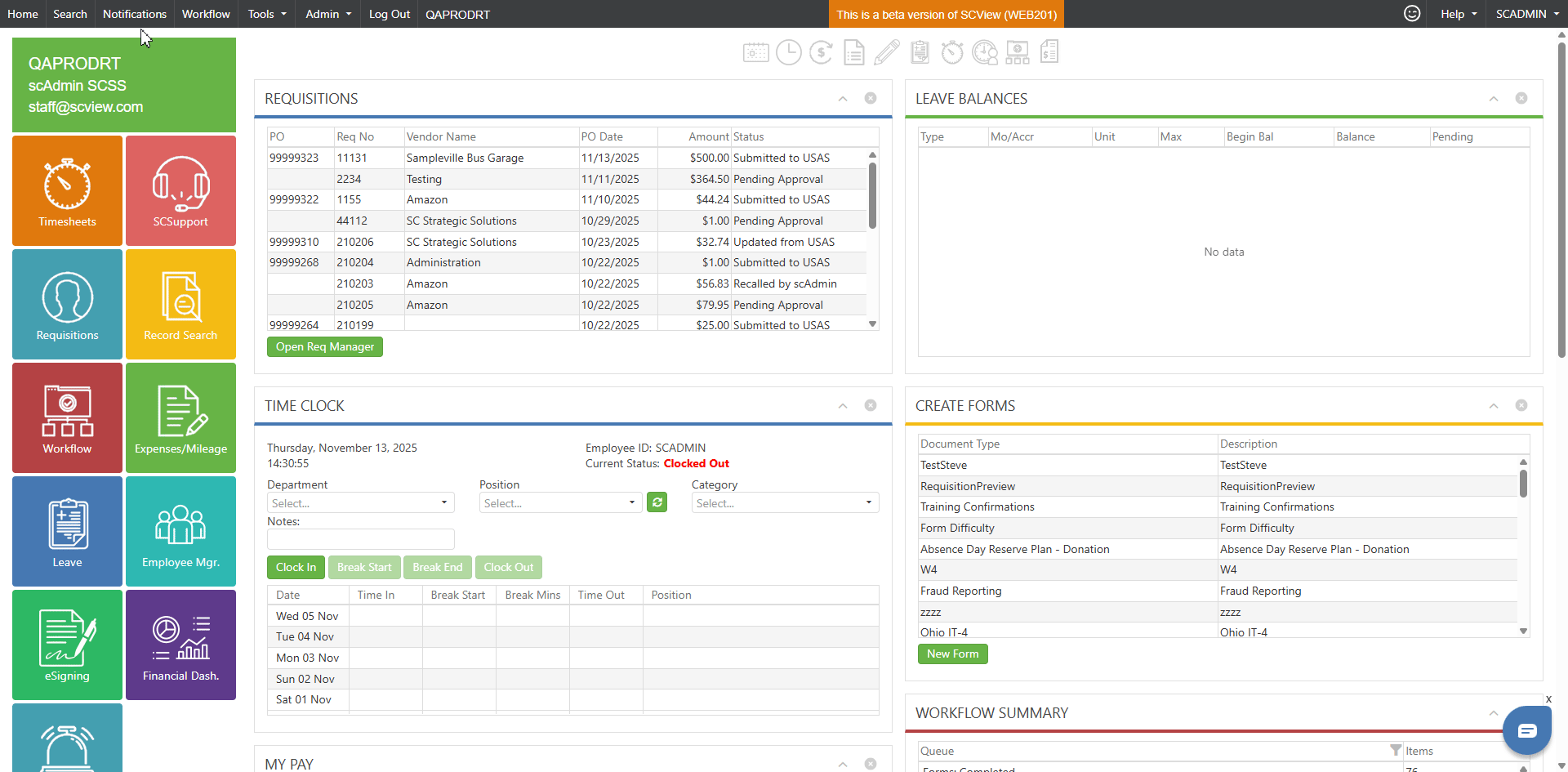Open the eSigning tile
Viewport: 1568px width, 772px height.
67,645
